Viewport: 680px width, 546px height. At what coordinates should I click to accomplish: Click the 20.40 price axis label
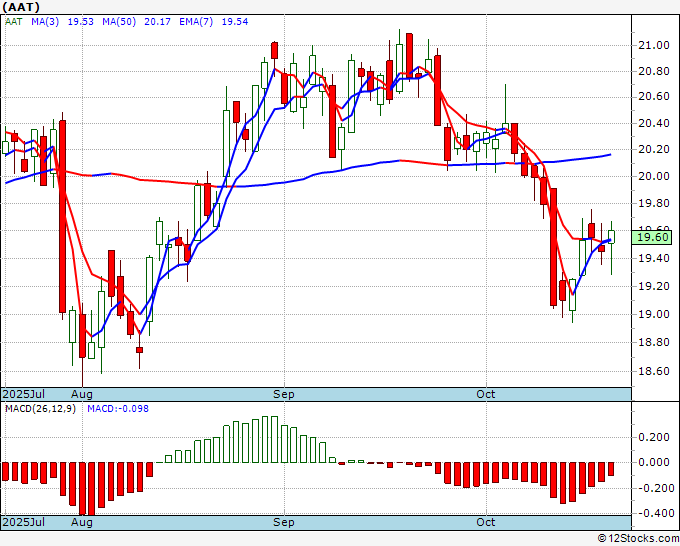[654, 124]
